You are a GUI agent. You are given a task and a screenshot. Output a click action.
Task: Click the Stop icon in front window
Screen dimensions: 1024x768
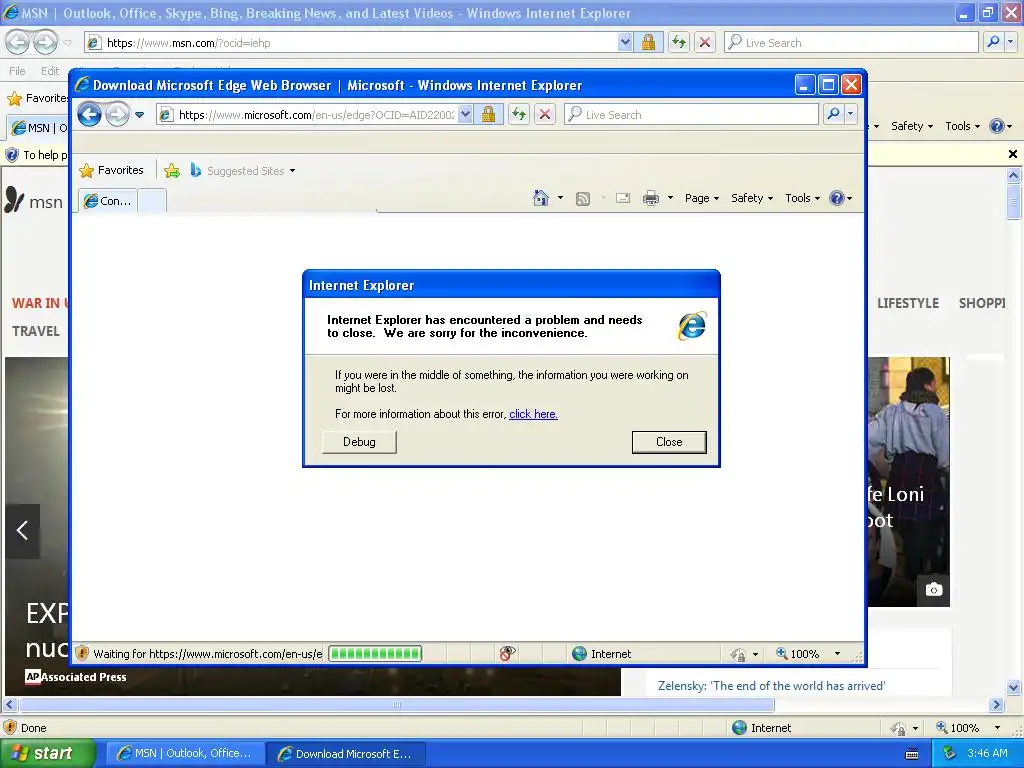pyautogui.click(x=545, y=115)
